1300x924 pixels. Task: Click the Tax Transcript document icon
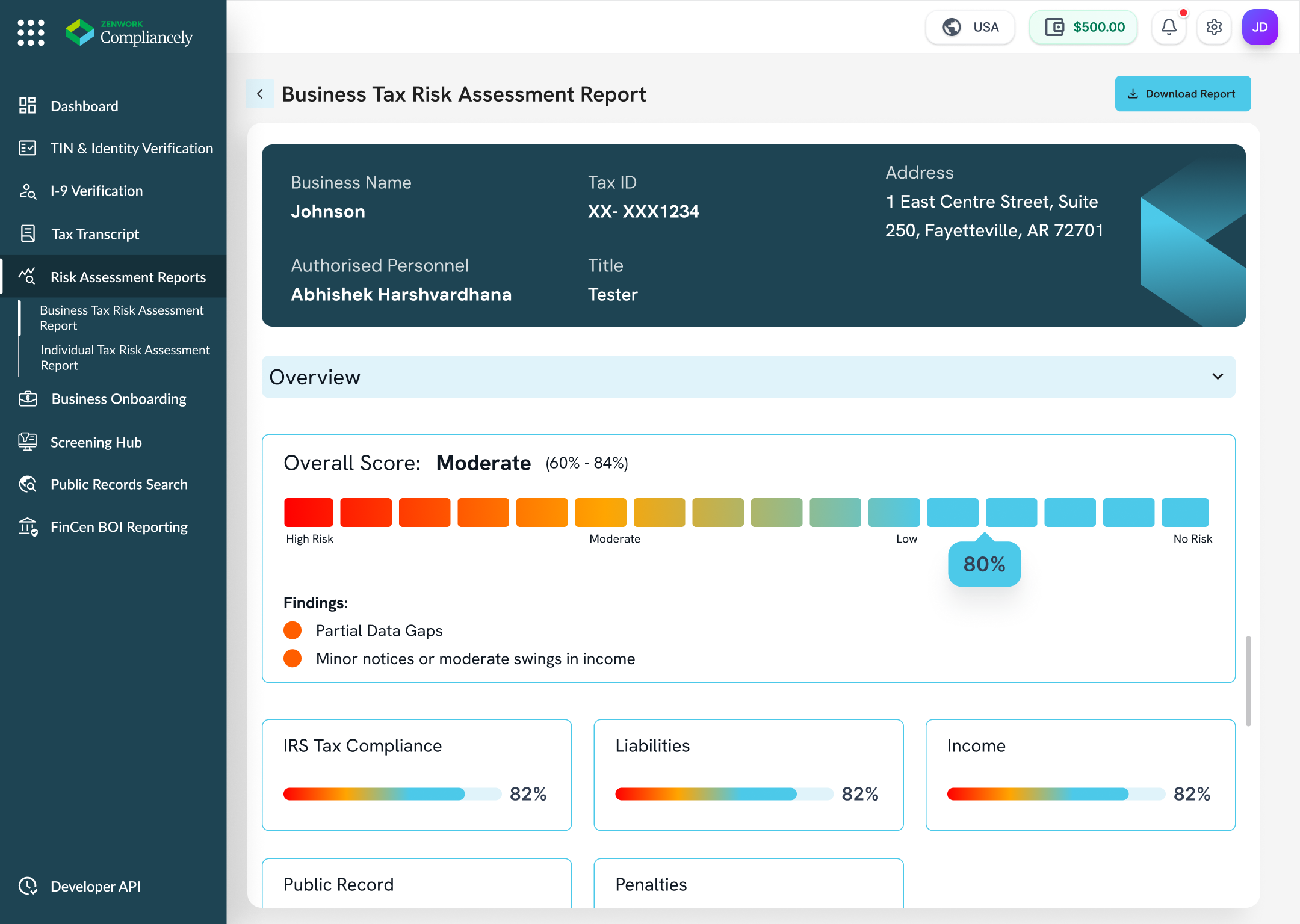(x=28, y=233)
